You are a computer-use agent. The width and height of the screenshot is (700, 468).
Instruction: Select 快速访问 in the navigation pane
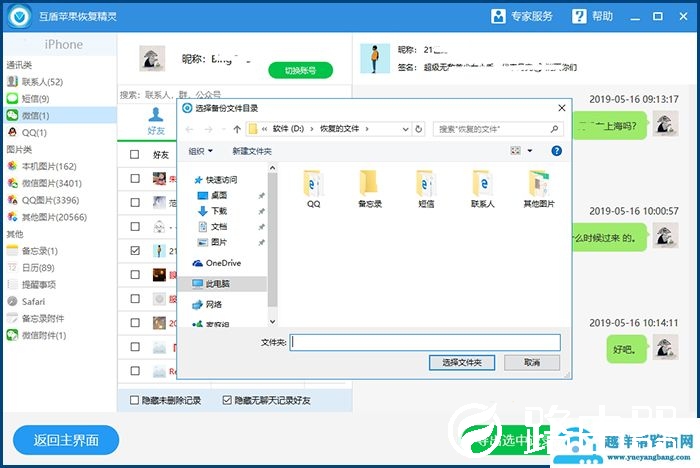point(216,180)
